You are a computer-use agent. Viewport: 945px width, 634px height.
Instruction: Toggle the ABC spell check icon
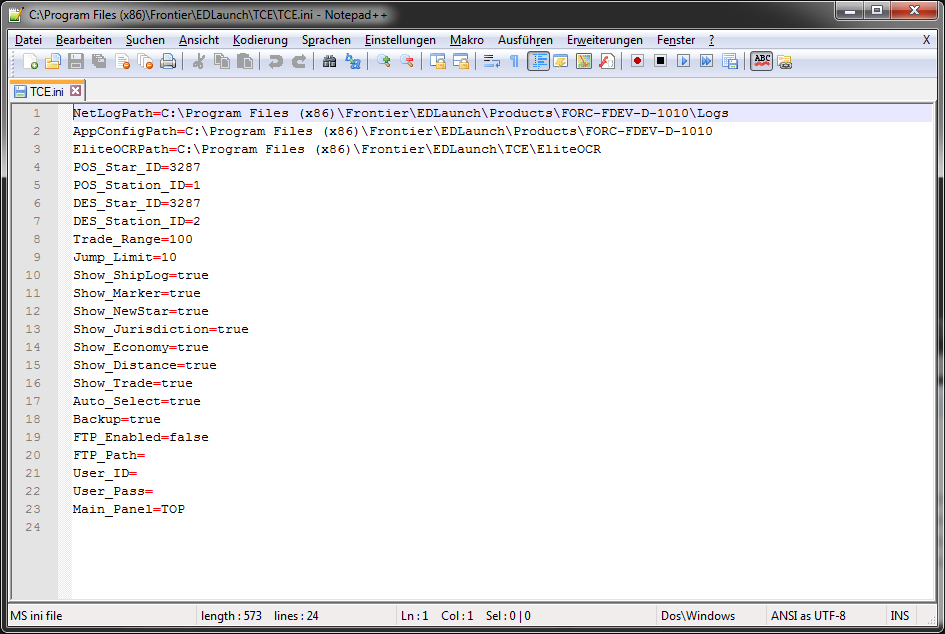pyautogui.click(x=761, y=61)
